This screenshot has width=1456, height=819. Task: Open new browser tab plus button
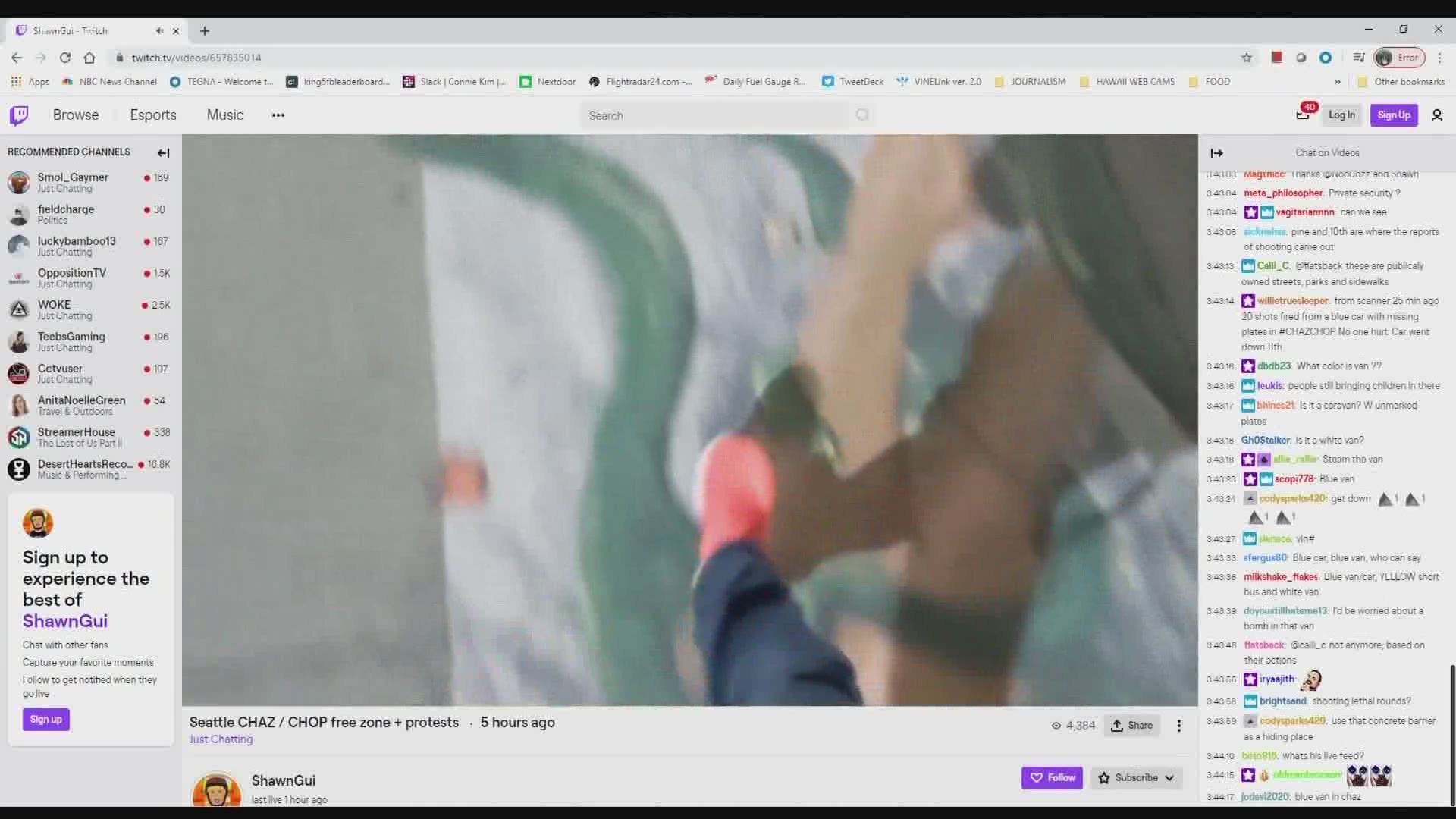[x=205, y=31]
